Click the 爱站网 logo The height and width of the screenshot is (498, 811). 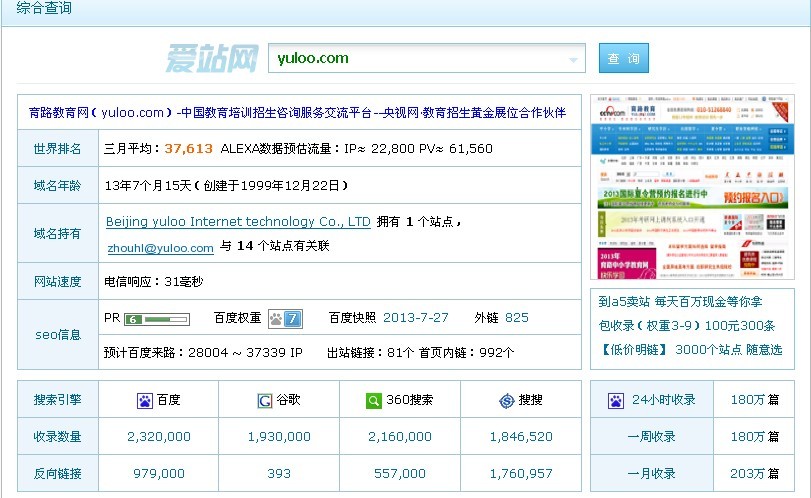pyautogui.click(x=212, y=58)
